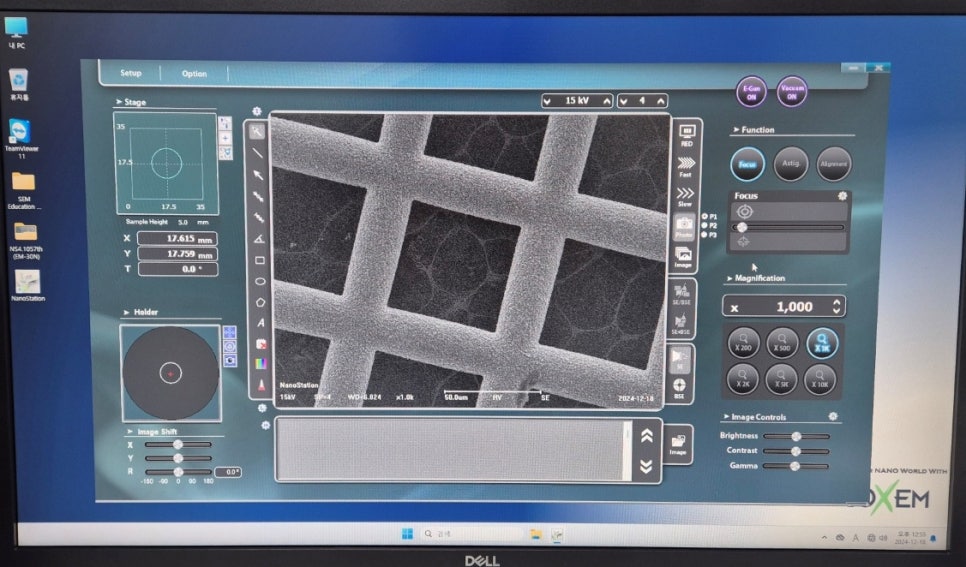Click thumbnail strip up double-chevron
The height and width of the screenshot is (567, 966).
pyautogui.click(x=646, y=436)
